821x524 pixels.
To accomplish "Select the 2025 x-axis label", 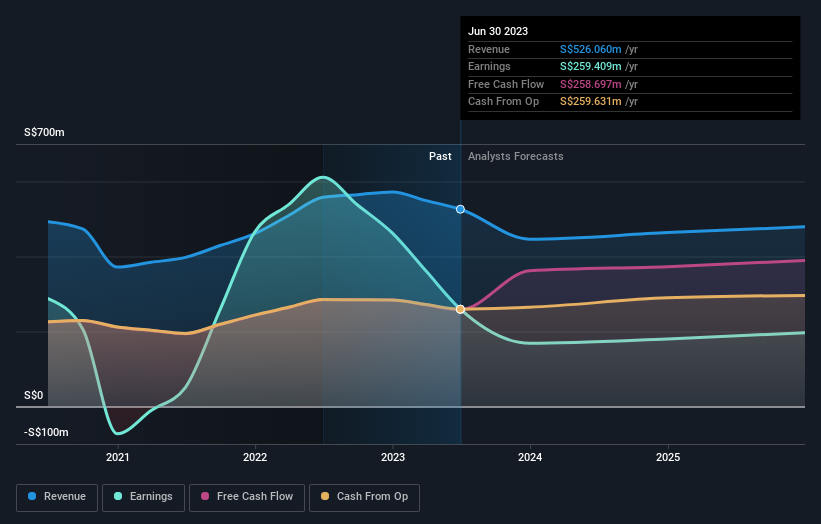I will 668,457.
